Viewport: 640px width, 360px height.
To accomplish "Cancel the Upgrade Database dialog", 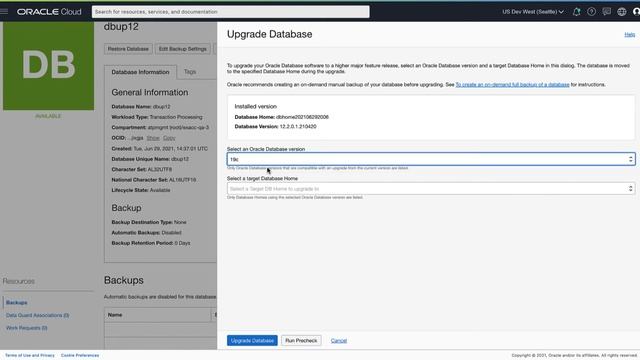I will (339, 340).
